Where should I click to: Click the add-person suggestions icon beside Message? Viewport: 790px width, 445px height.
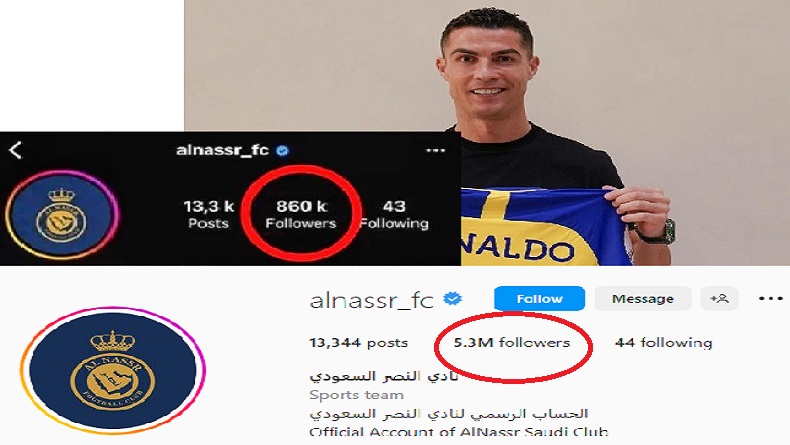719,299
